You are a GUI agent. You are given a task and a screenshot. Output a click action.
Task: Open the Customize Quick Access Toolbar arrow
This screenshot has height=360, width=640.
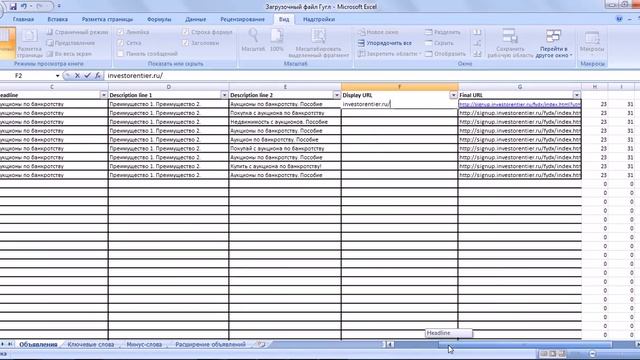coord(59,6)
